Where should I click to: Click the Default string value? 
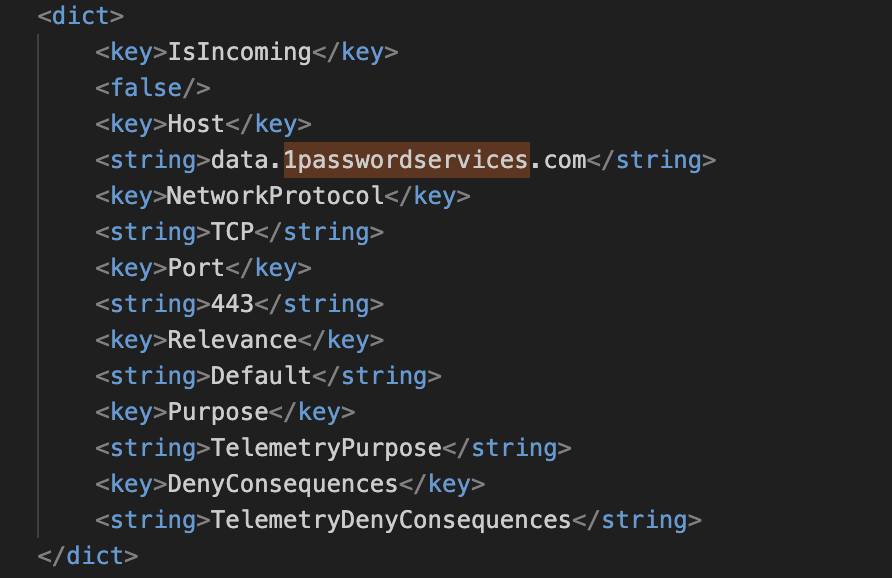click(x=261, y=376)
